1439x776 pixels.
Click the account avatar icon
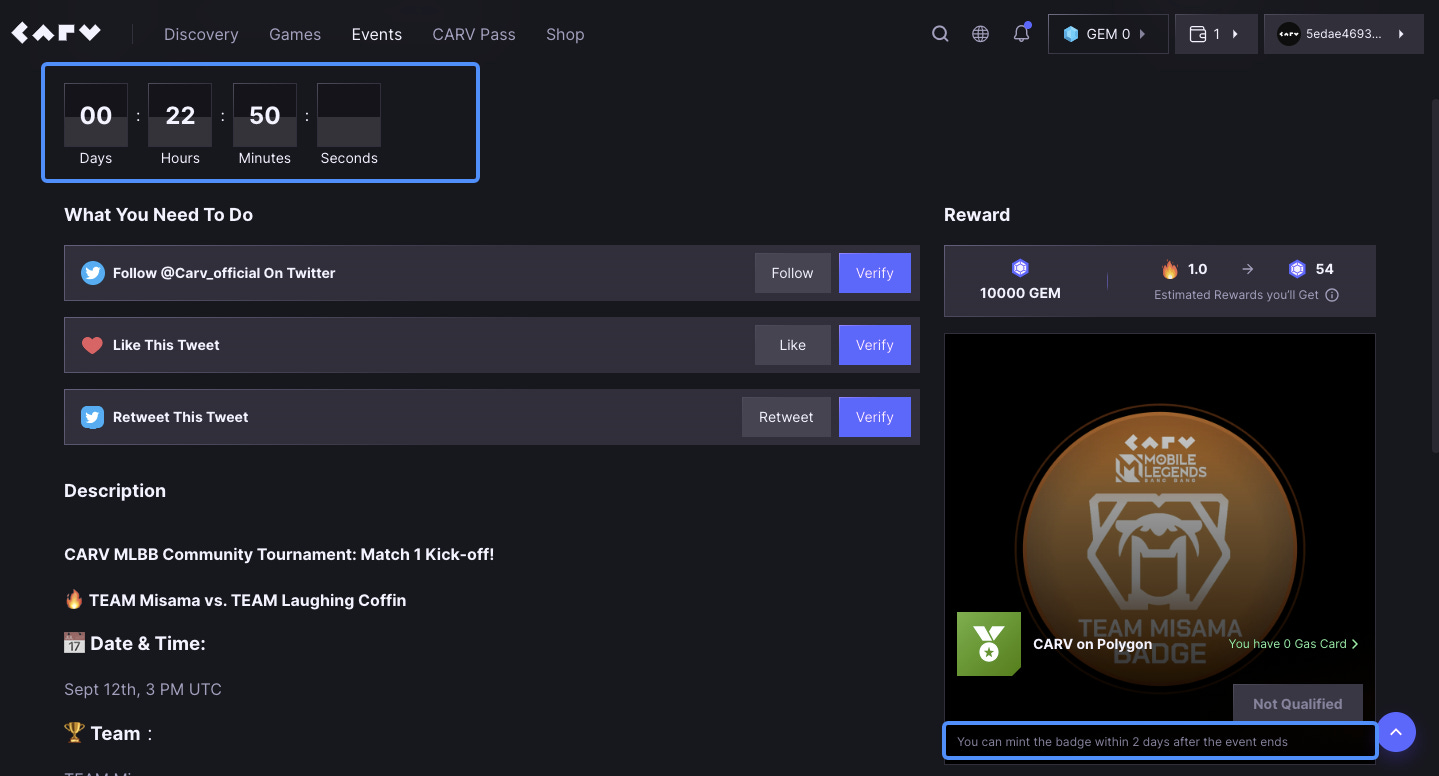click(x=1288, y=34)
